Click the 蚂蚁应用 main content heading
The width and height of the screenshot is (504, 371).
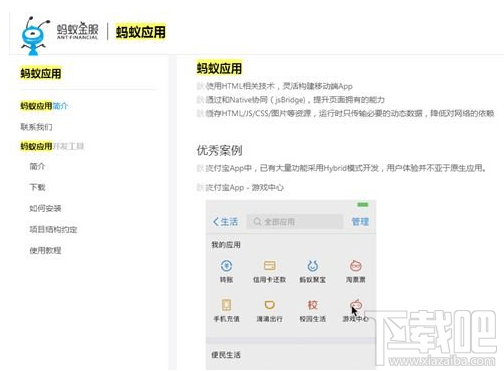[219, 69]
